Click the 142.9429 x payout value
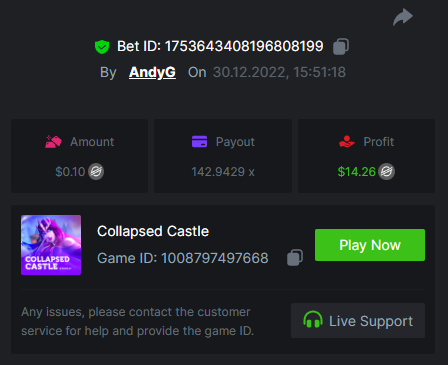This screenshot has height=365, width=448. (x=223, y=172)
